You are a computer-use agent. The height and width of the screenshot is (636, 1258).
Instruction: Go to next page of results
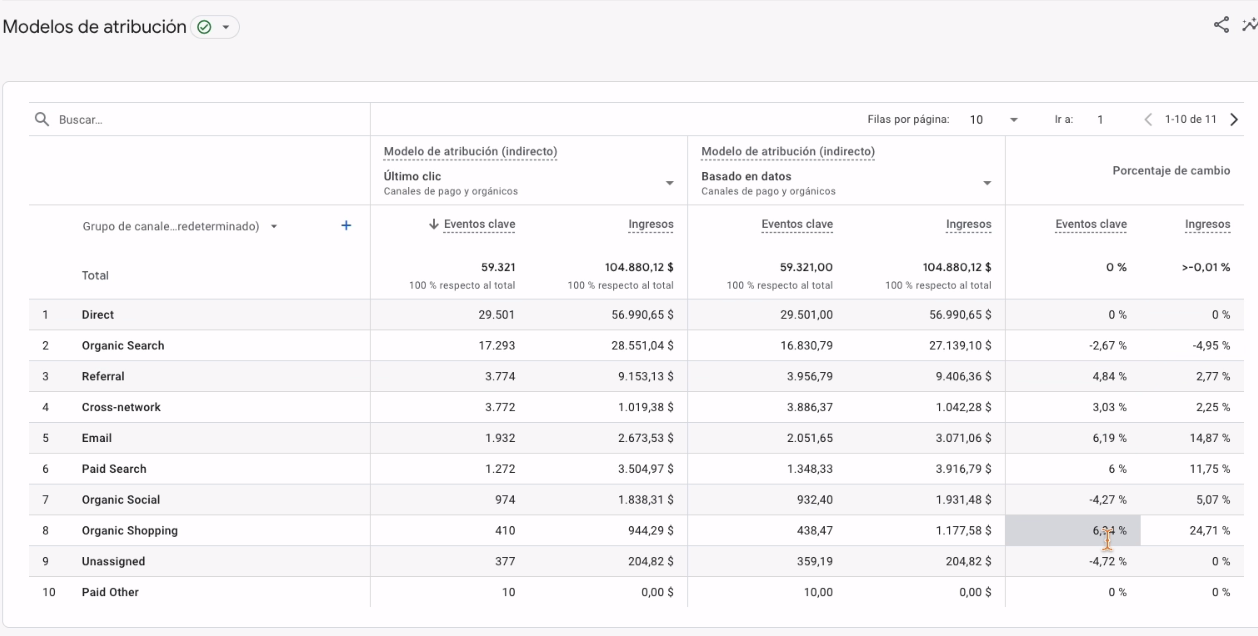point(1233,120)
